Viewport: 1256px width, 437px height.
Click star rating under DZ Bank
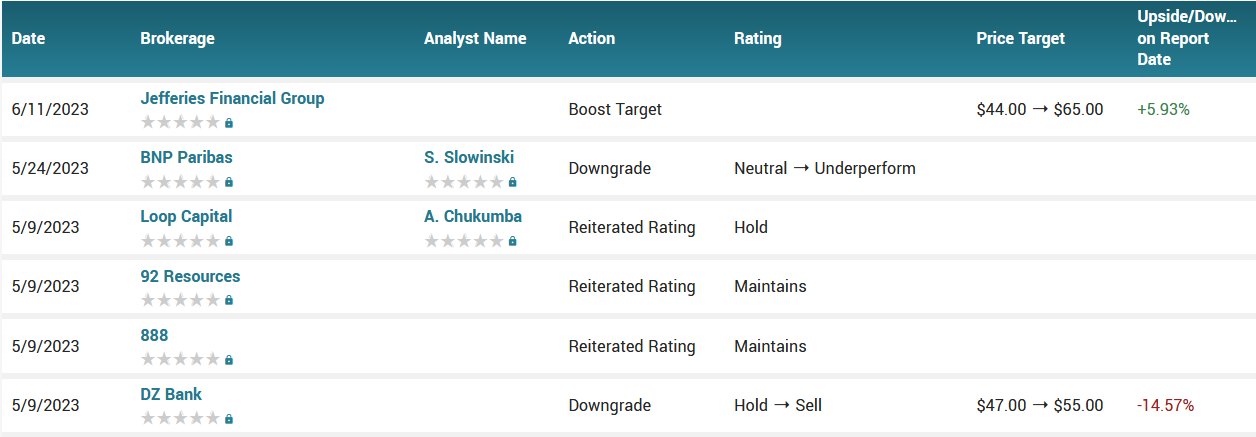click(180, 419)
